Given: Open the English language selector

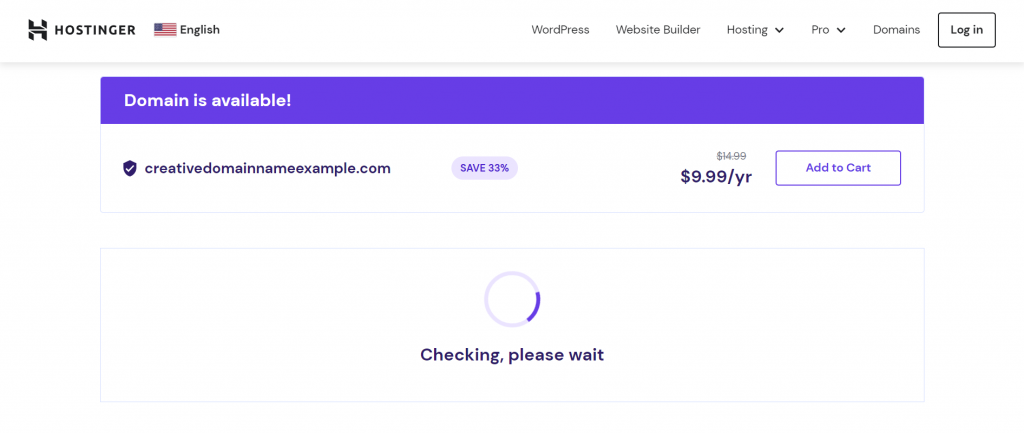Looking at the screenshot, I should click(x=199, y=30).
